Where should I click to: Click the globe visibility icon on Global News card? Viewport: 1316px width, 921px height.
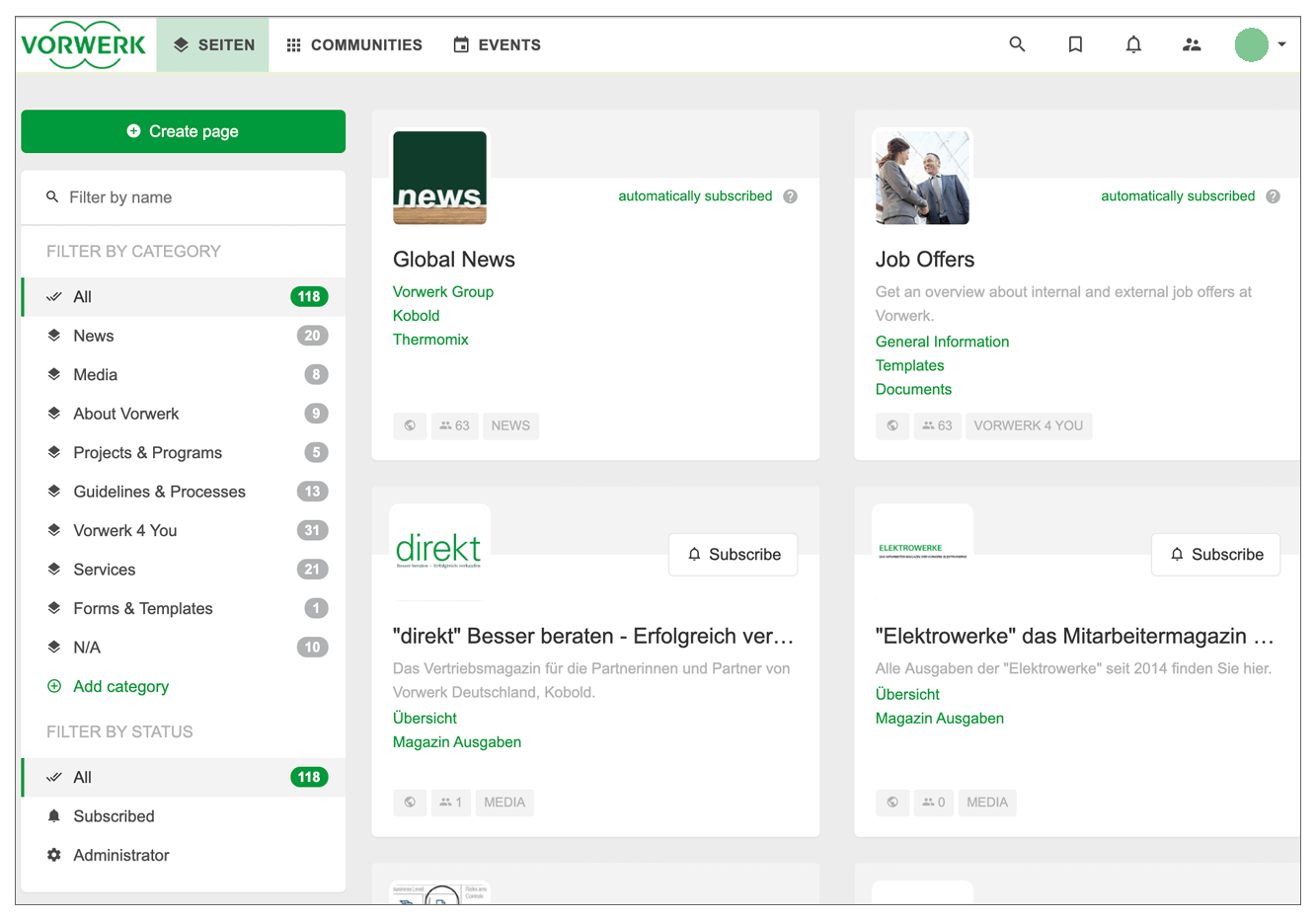click(410, 425)
